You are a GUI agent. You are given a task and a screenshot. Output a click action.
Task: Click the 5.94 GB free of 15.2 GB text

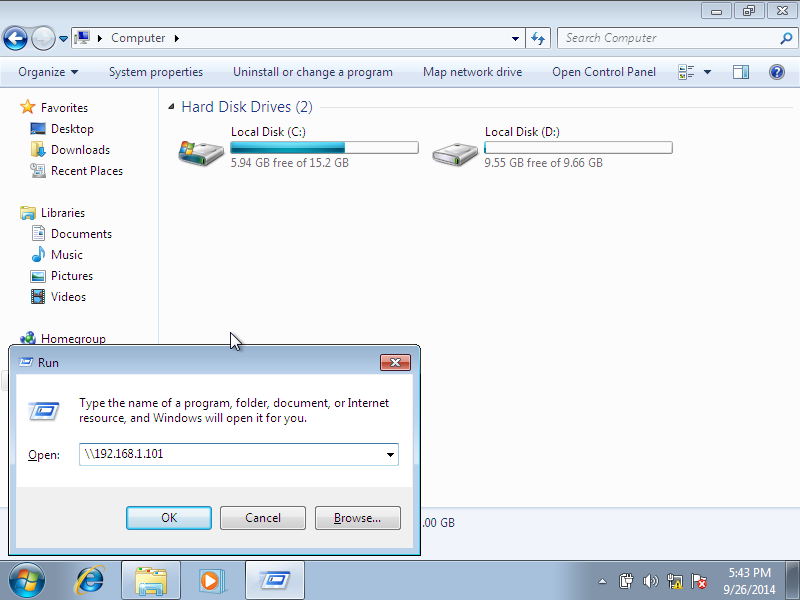click(x=289, y=163)
